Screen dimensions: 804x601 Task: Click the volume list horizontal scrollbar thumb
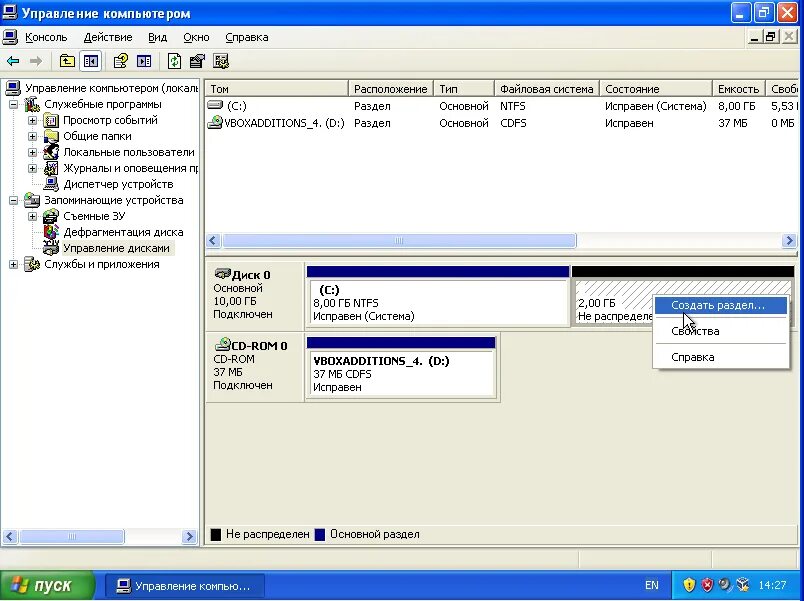click(x=399, y=241)
